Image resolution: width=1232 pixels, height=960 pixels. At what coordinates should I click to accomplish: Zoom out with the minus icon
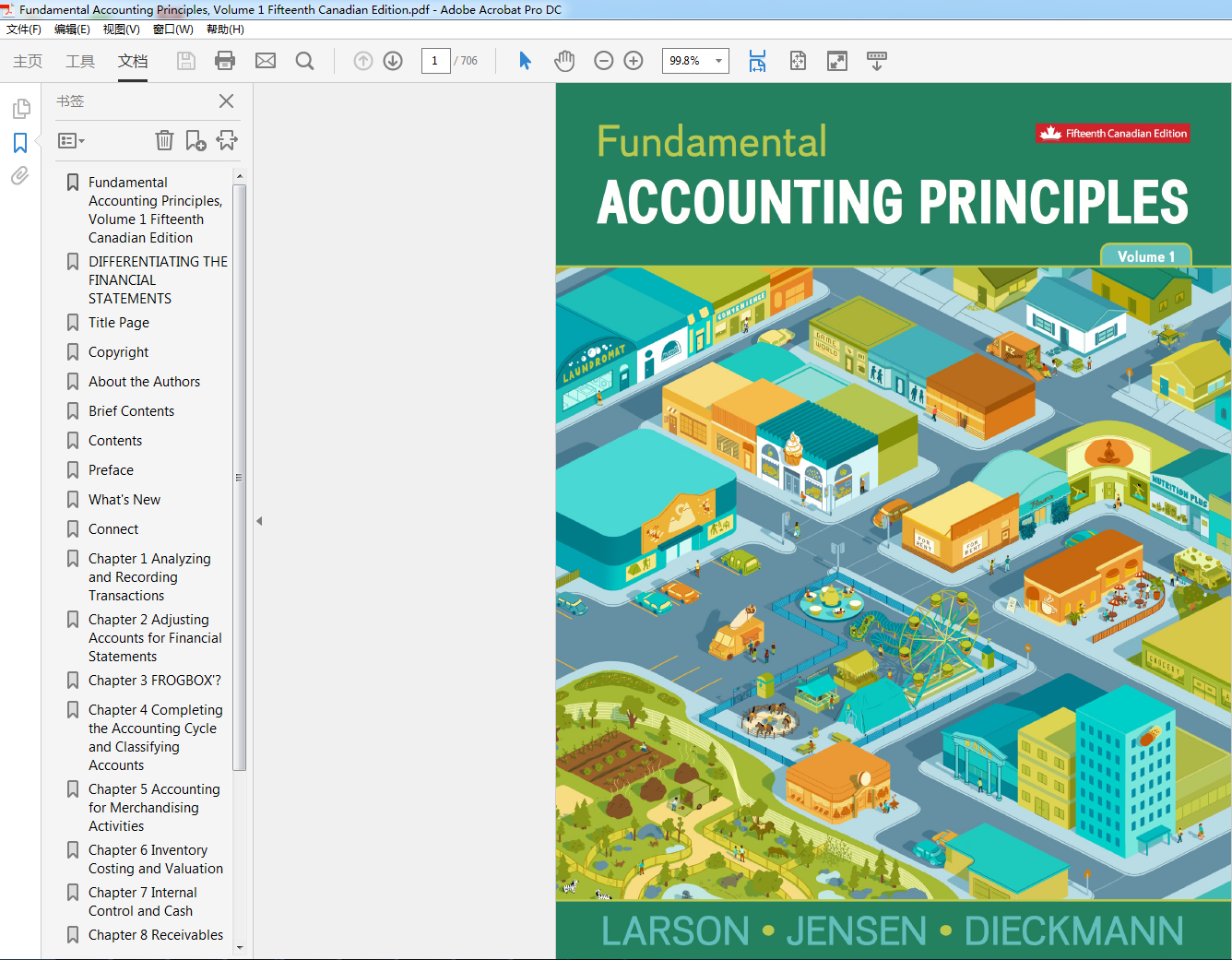coord(604,61)
